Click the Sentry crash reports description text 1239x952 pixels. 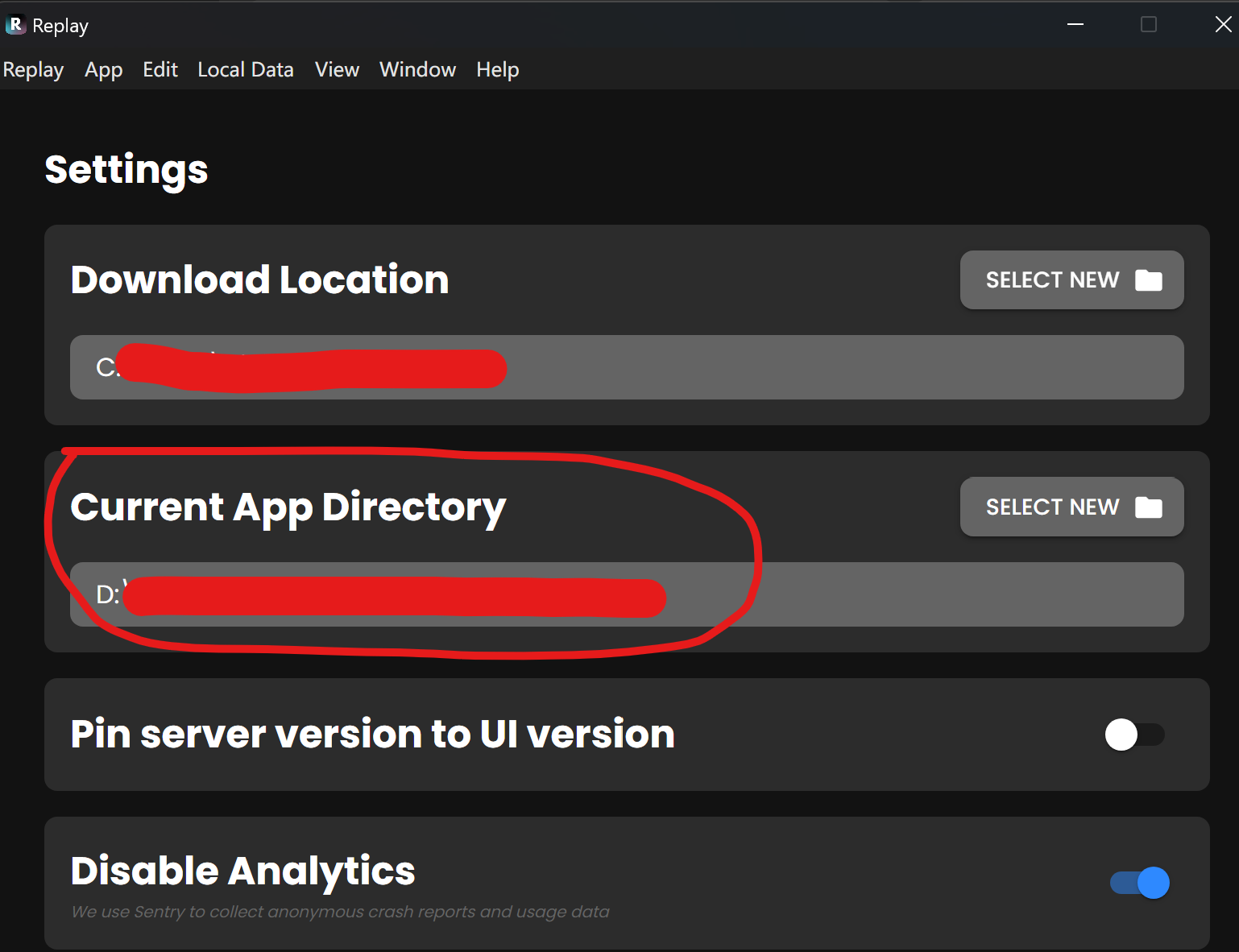click(x=340, y=912)
